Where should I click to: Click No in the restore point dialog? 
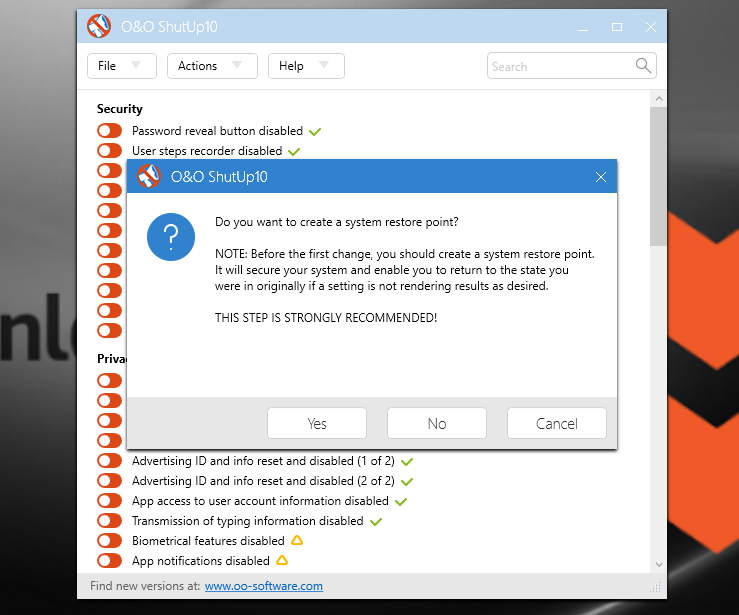pos(436,423)
